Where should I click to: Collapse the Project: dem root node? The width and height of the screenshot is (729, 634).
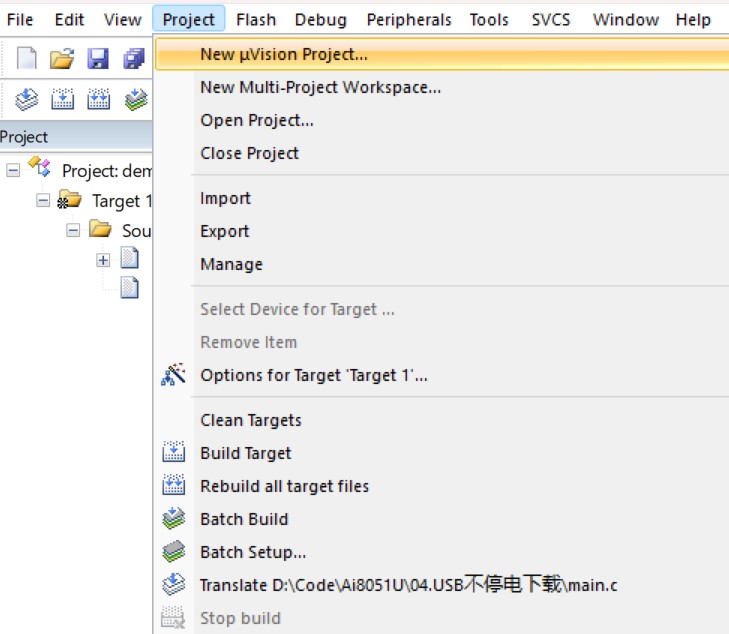13,171
